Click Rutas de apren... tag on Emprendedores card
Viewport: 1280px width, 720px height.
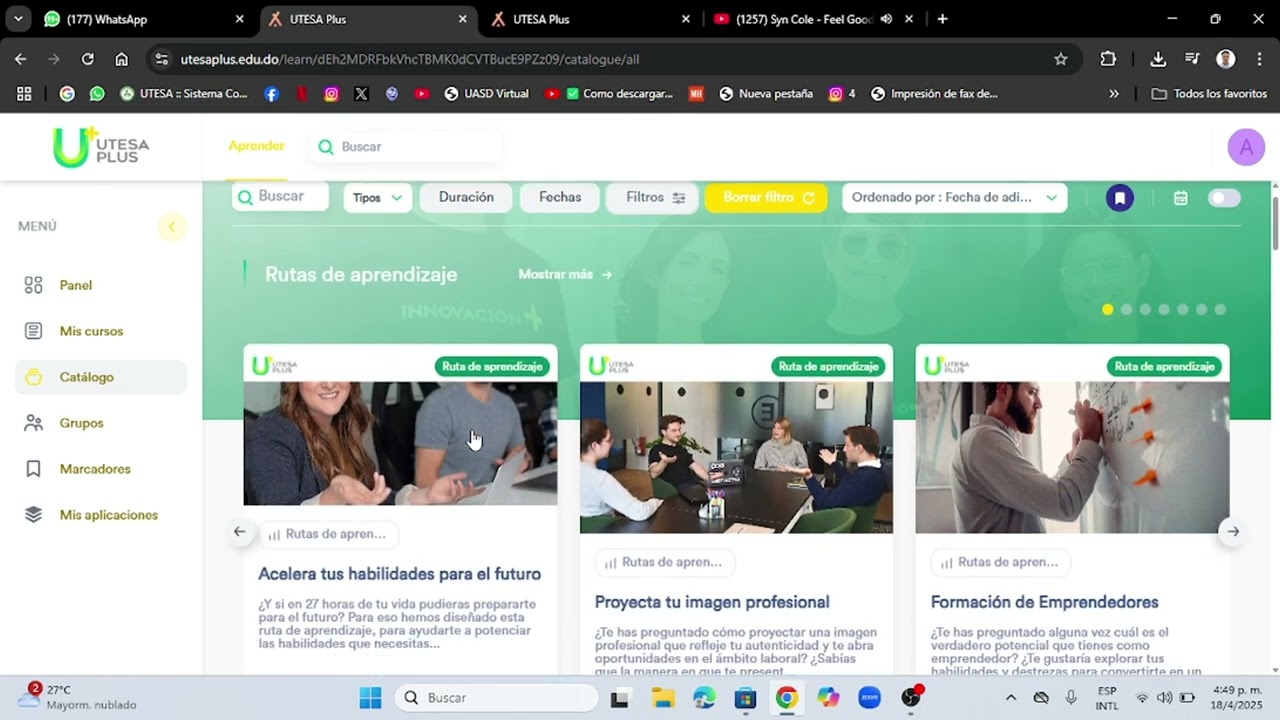click(x=1000, y=562)
